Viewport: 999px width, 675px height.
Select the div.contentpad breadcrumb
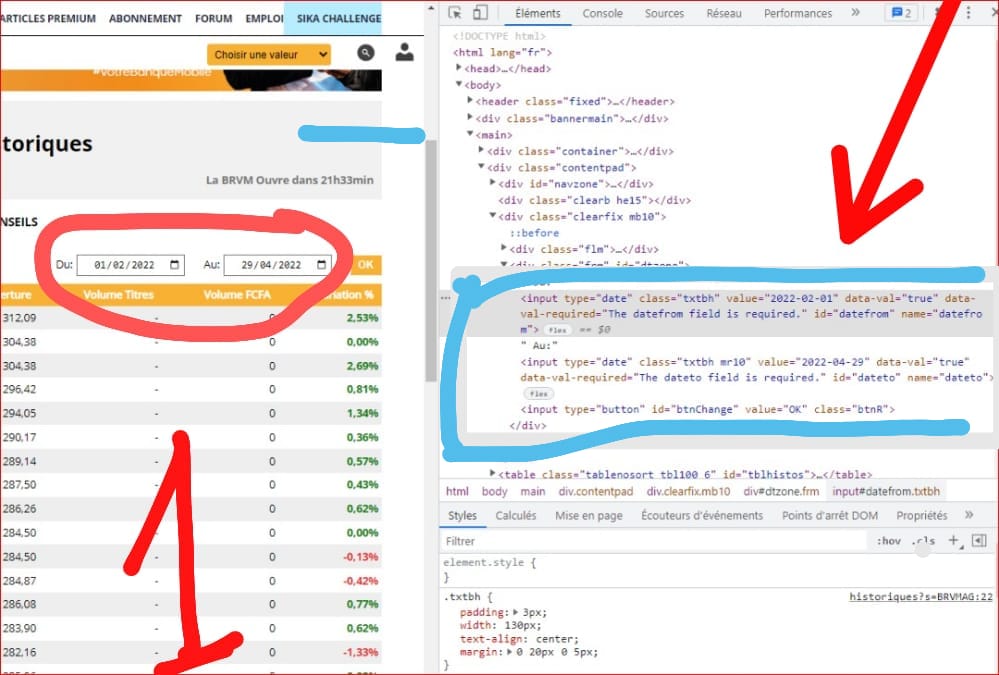596,491
